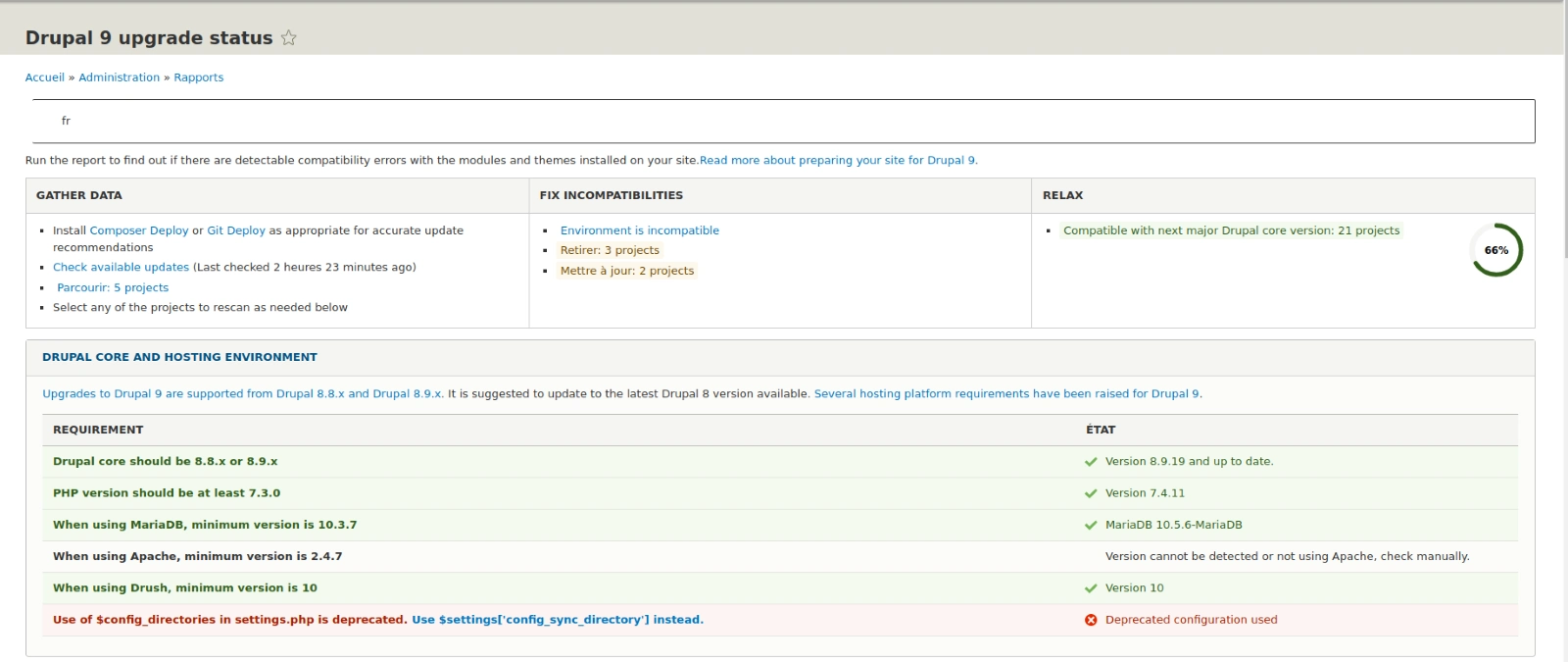This screenshot has width=1568, height=662.
Task: Click 'Version 8.9.19 and up to date.'
Action: click(1189, 462)
